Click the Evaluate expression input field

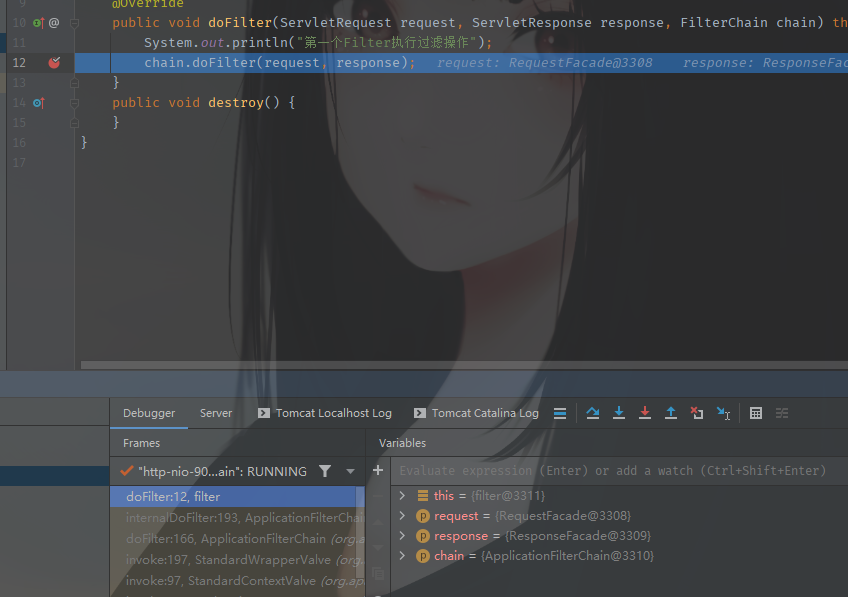click(619, 470)
